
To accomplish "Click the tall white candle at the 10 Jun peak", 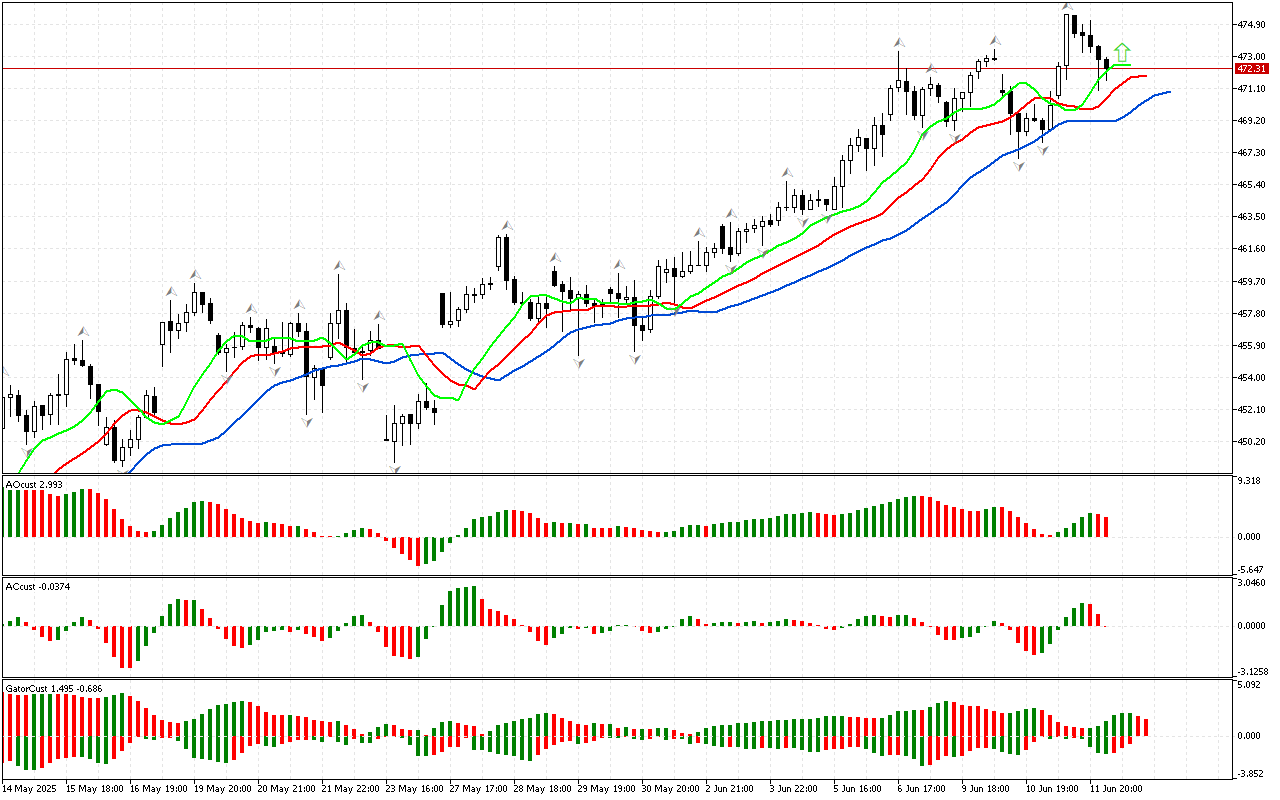I will click(x=1070, y=40).
